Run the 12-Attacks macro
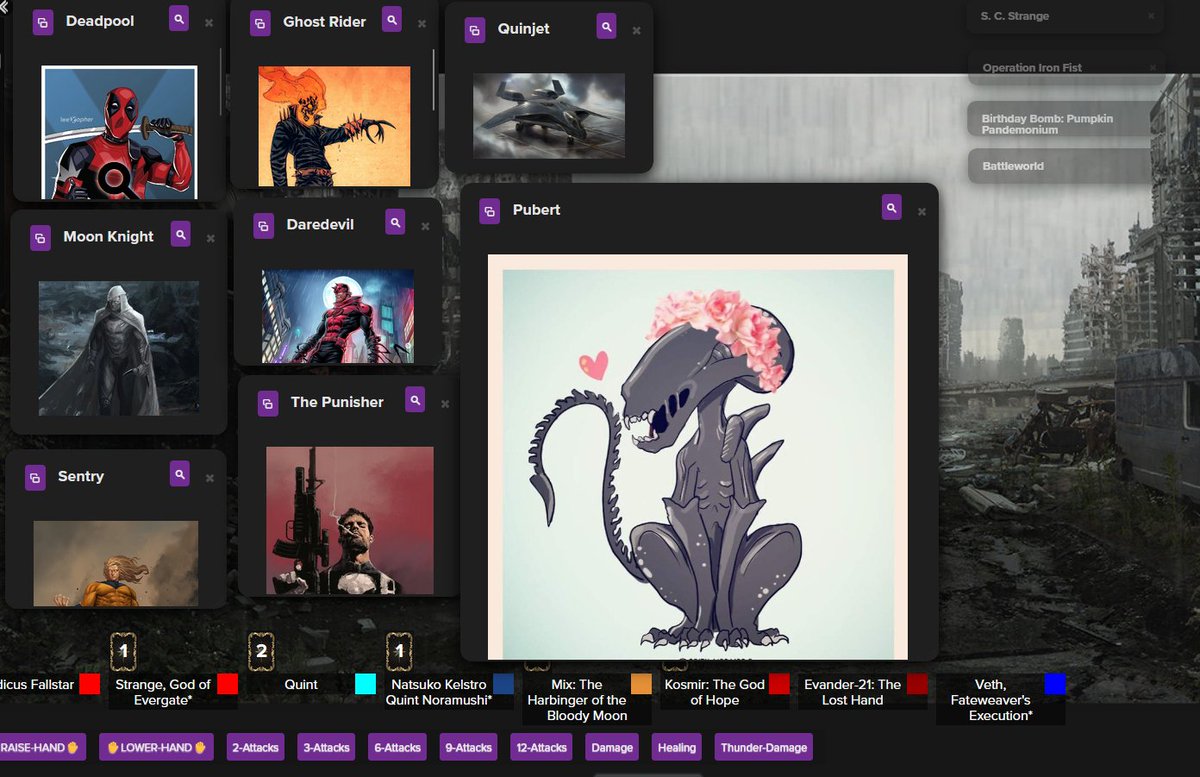The width and height of the screenshot is (1200, 777). (x=542, y=748)
